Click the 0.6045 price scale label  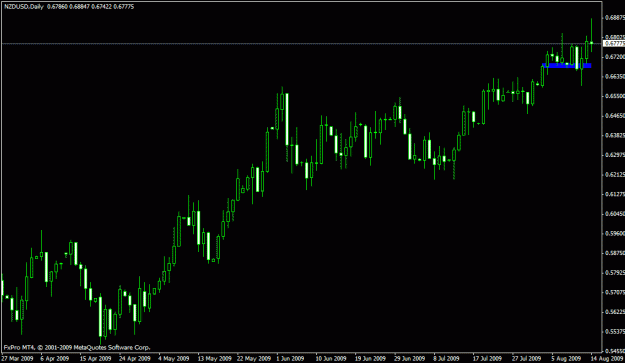pyautogui.click(x=615, y=214)
